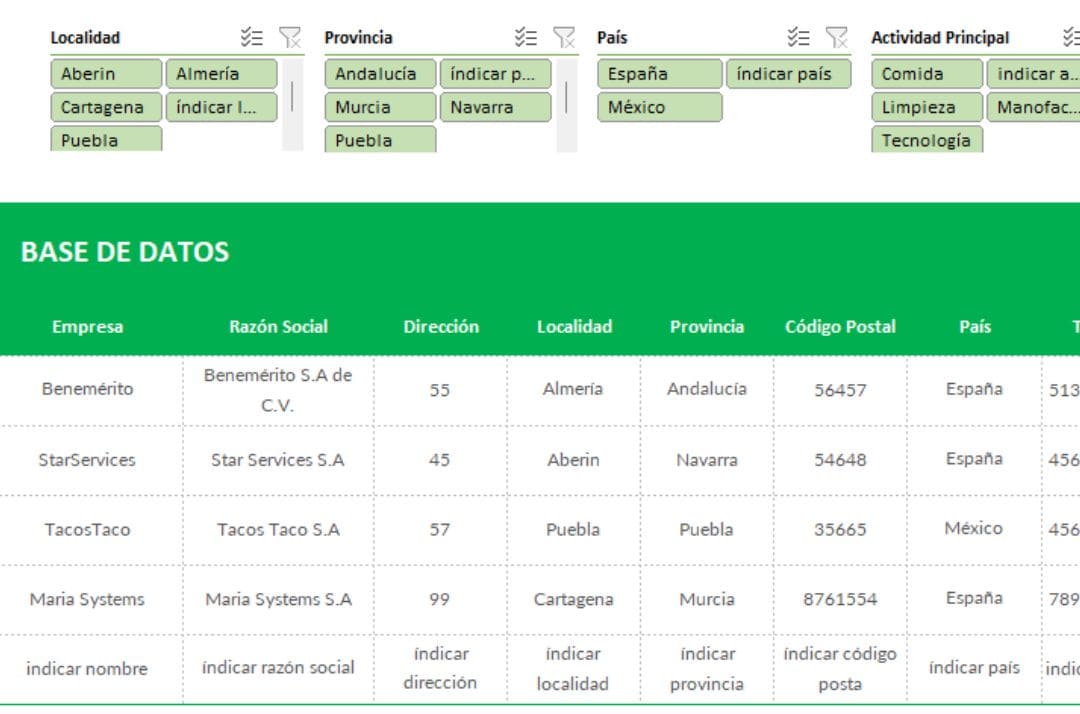The image size is (1080, 714).
Task: Select 'índicar p...' in Provincia slicer
Action: click(495, 74)
